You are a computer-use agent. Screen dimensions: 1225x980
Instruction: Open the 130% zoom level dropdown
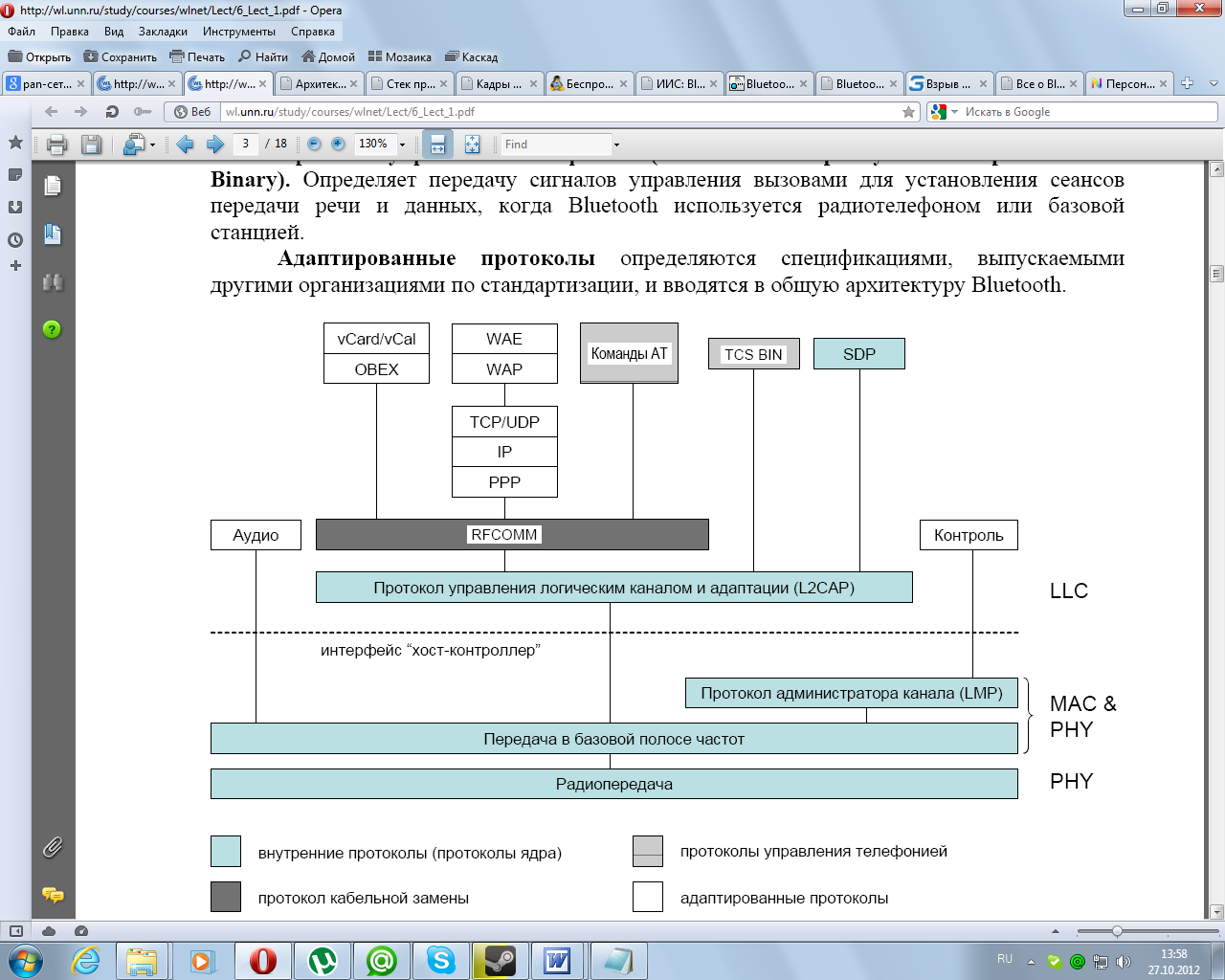pos(402,145)
